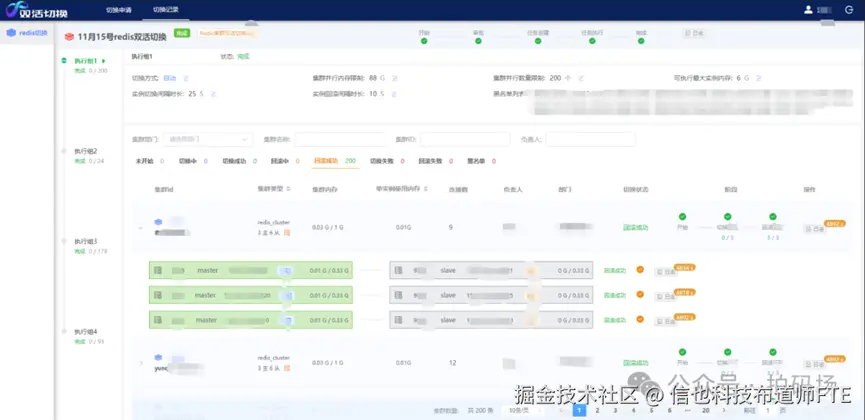Click the 12 连接数 cell
This screenshot has height=420, width=865.
click(x=452, y=363)
